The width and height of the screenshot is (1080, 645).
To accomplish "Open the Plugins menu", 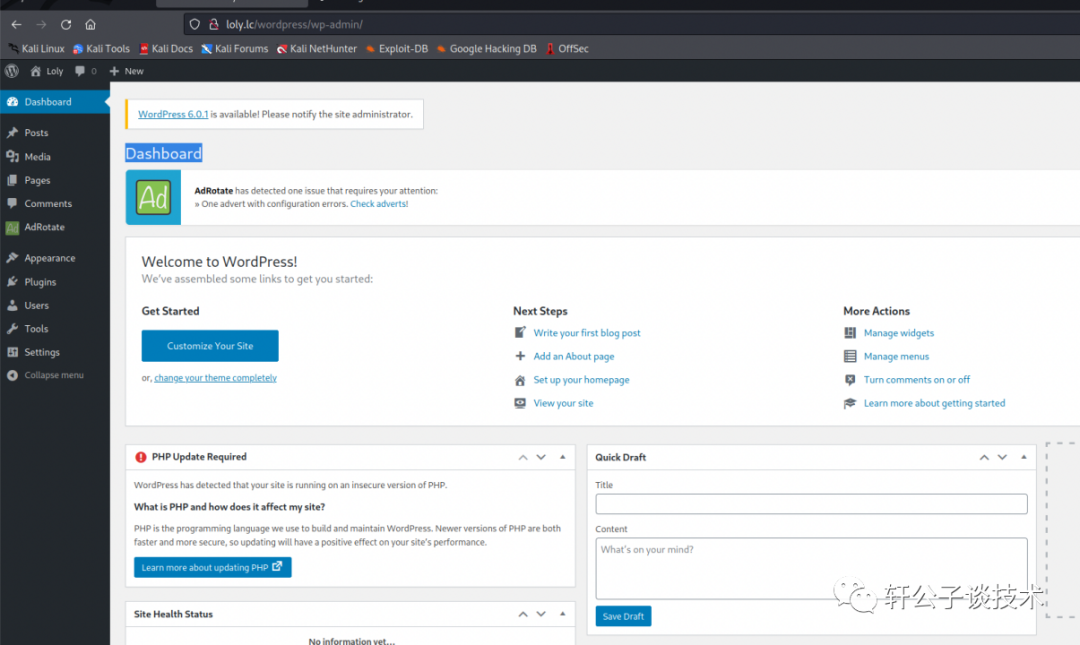I will 55,282.
